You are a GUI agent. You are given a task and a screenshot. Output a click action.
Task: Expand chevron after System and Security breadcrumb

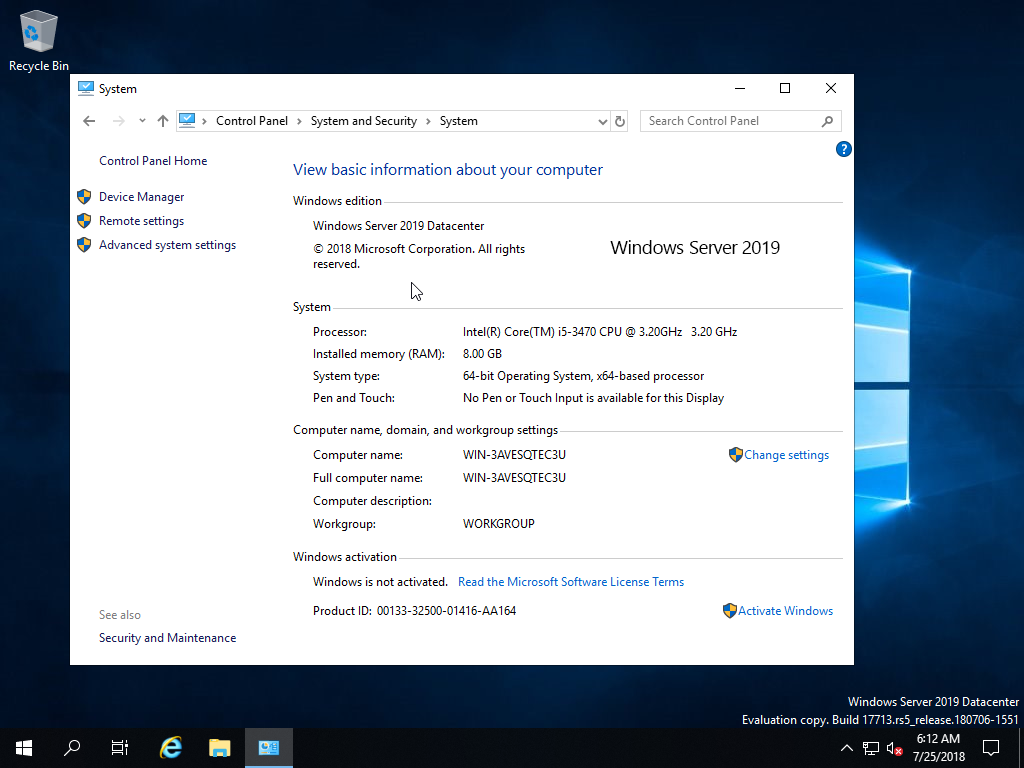428,121
